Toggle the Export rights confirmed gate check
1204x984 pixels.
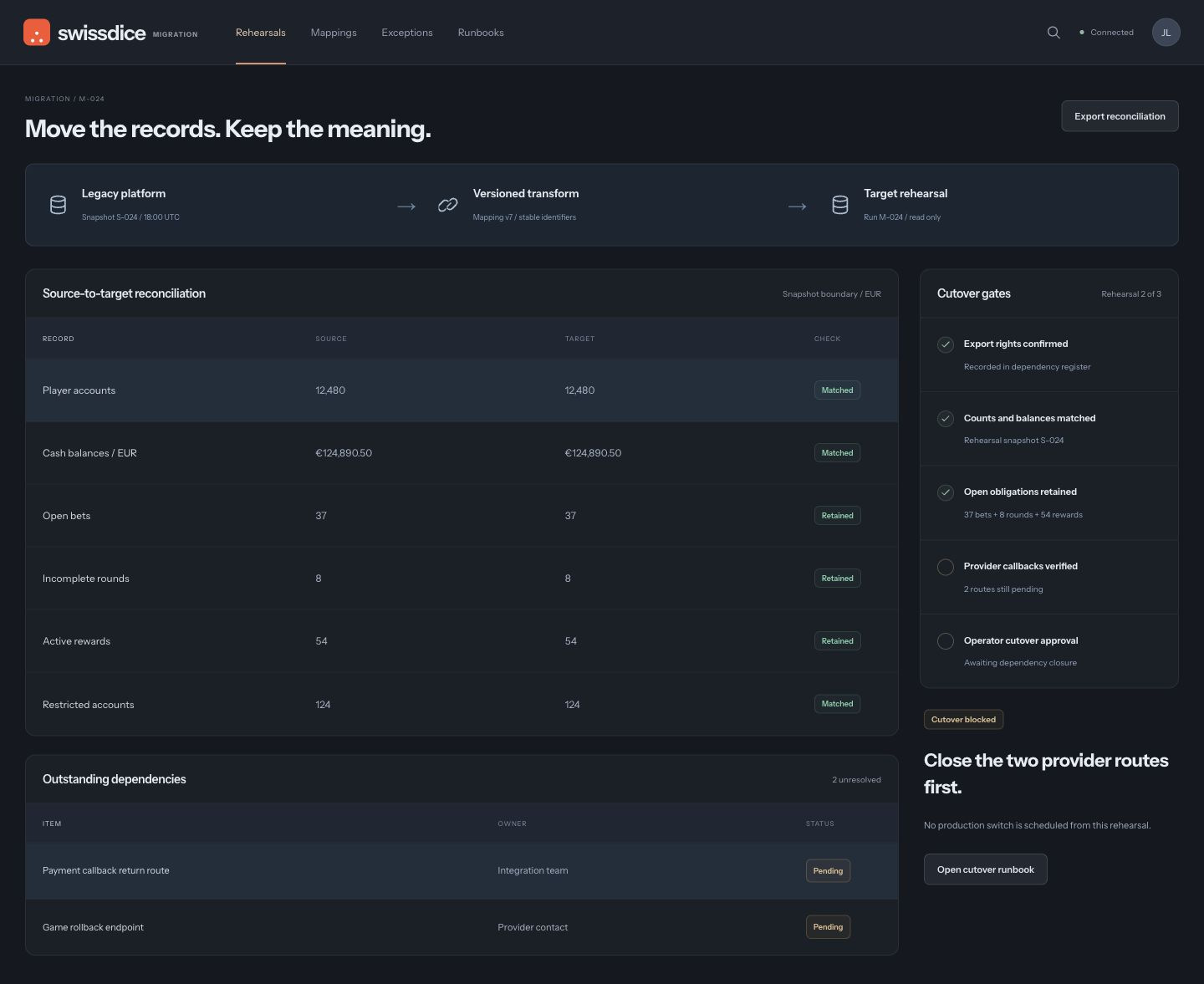point(946,344)
